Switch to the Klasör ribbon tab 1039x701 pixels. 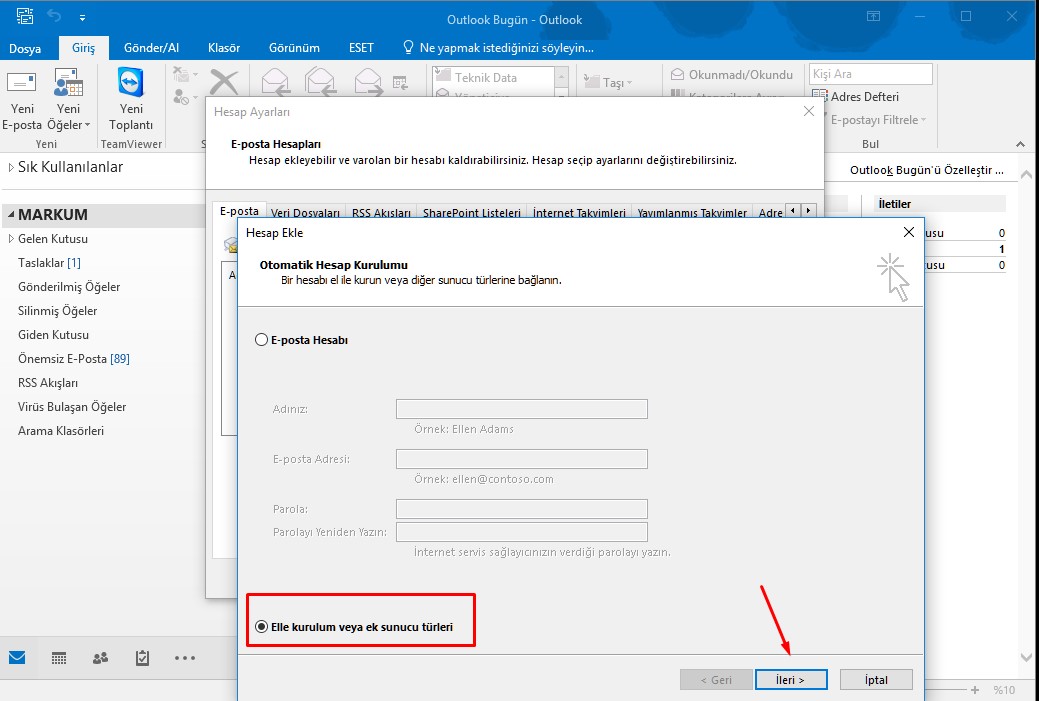(224, 48)
